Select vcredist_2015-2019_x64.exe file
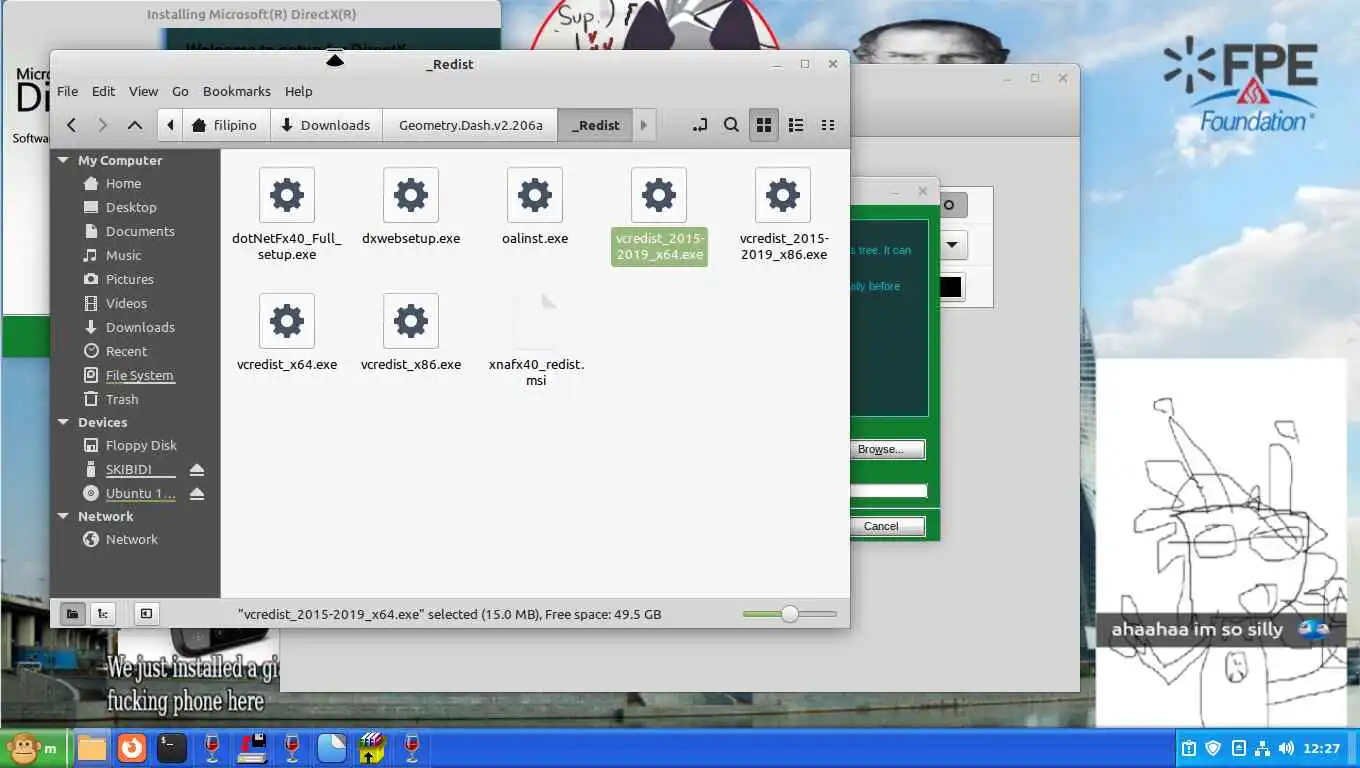 coord(659,215)
